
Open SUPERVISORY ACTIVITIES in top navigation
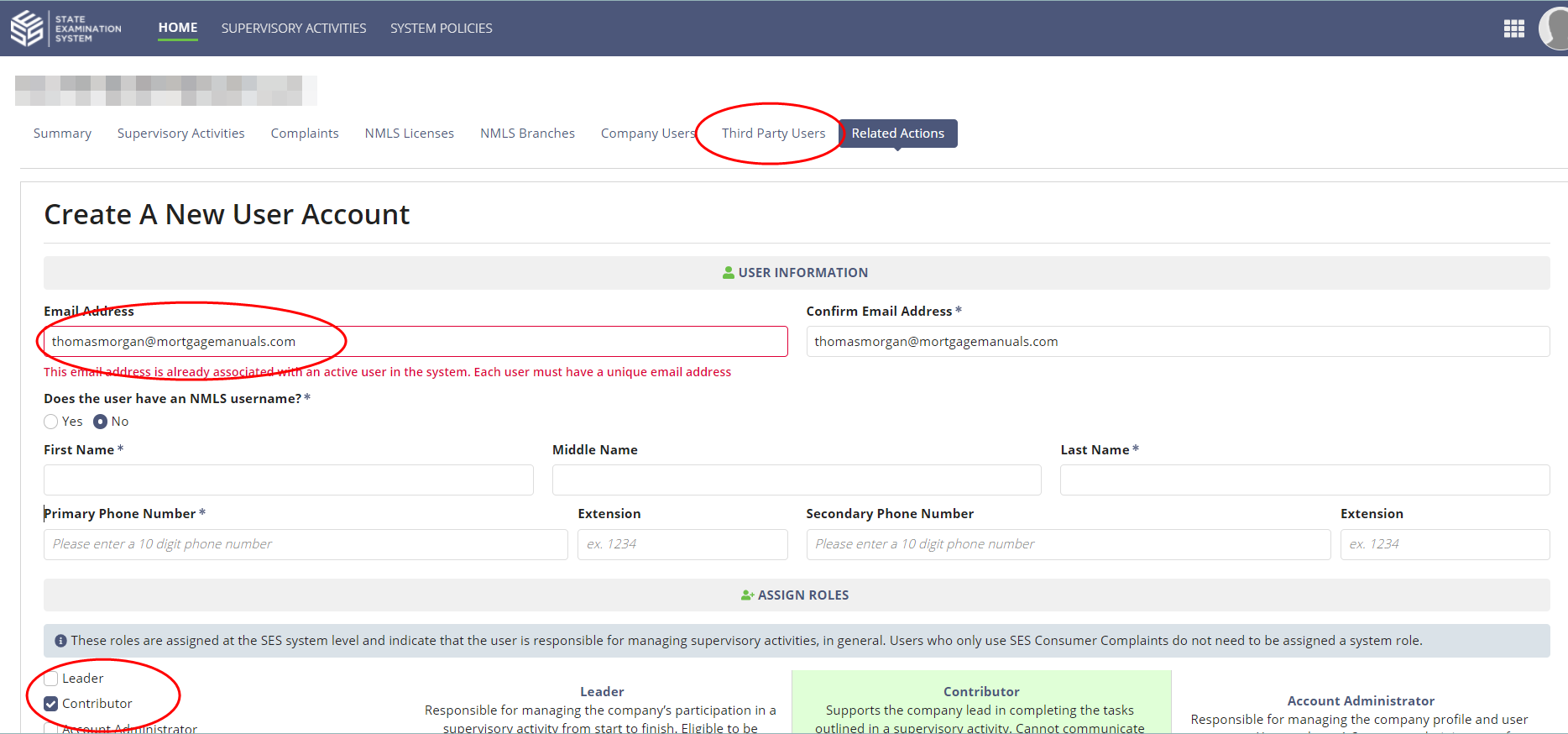294,29
